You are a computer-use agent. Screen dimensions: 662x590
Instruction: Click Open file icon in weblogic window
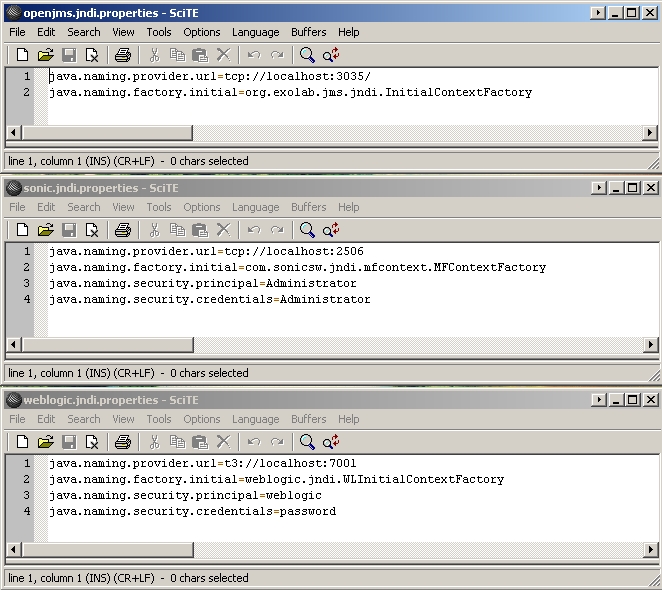click(x=46, y=442)
